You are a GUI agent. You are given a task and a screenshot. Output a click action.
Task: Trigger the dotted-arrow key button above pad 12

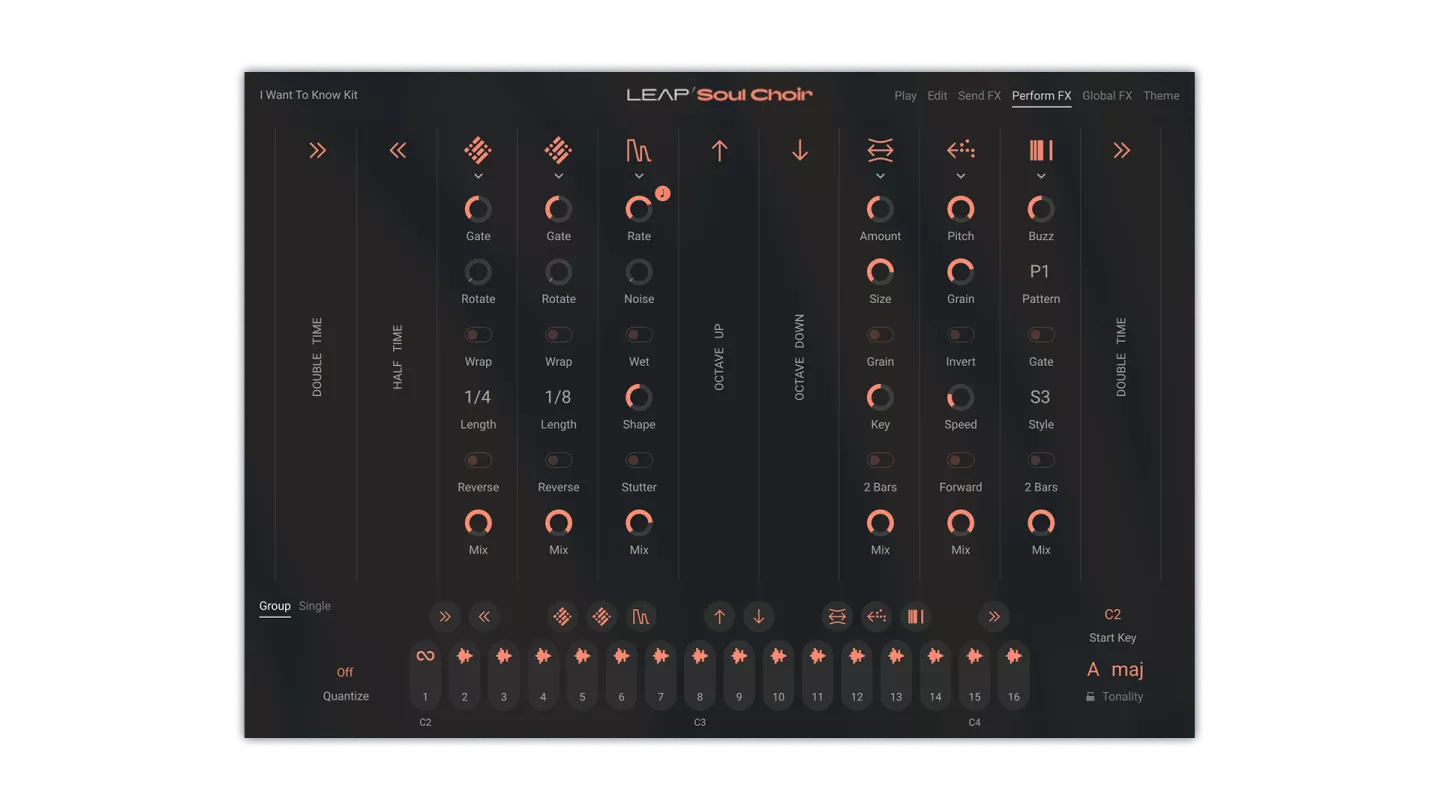(876, 617)
